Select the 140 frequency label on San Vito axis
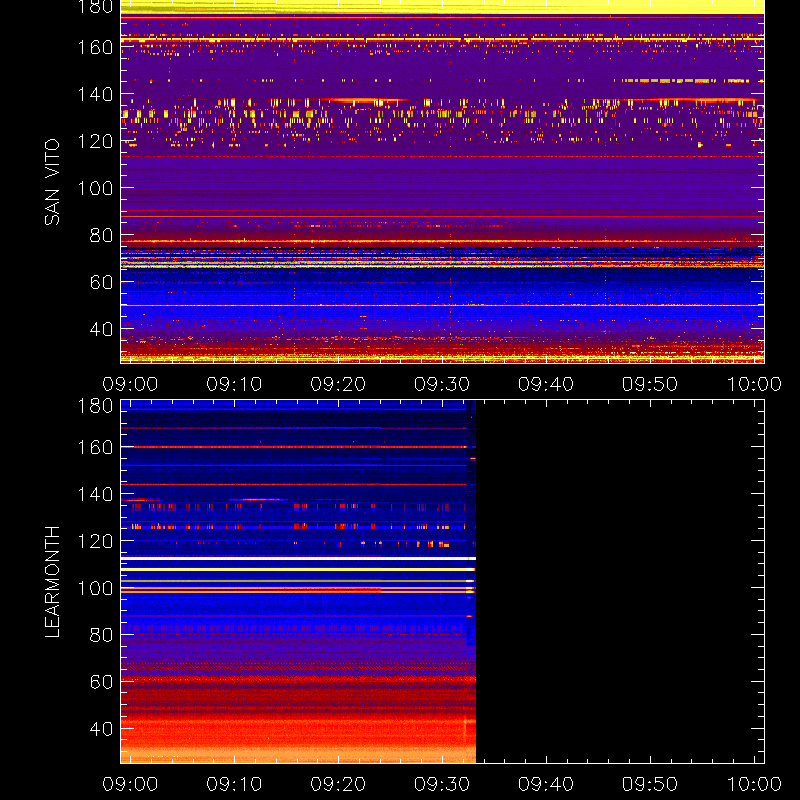 (95, 94)
